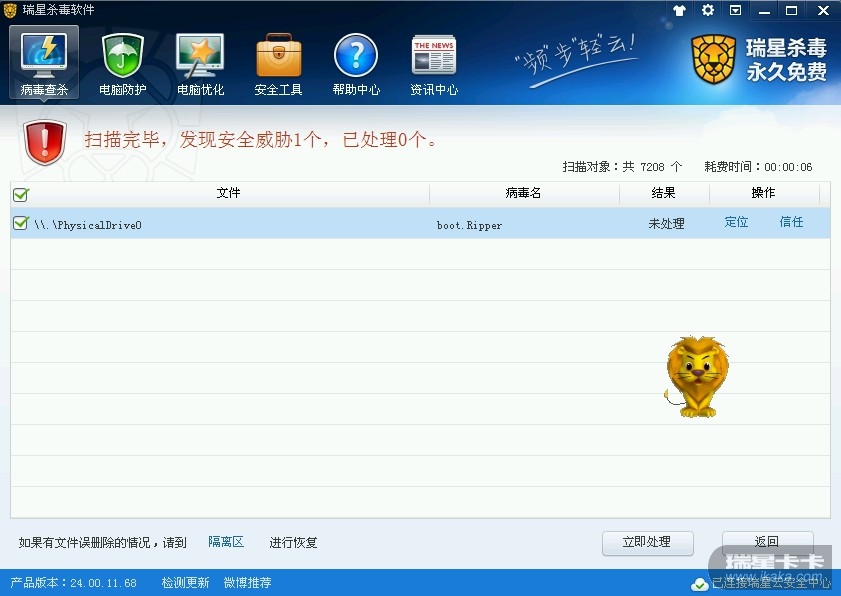Click the 立即处理 button
Viewport: 841px width, 596px height.
tap(647, 542)
